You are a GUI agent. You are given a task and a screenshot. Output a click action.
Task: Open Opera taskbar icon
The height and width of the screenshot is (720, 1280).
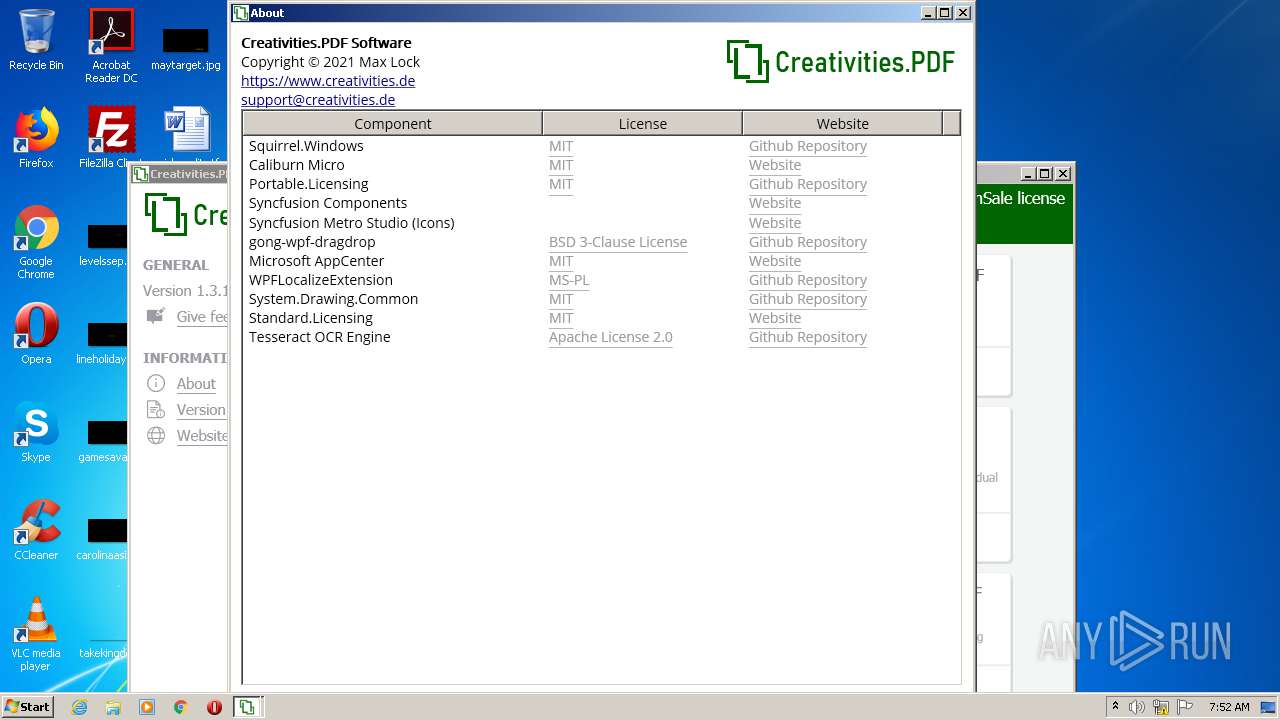(214, 707)
